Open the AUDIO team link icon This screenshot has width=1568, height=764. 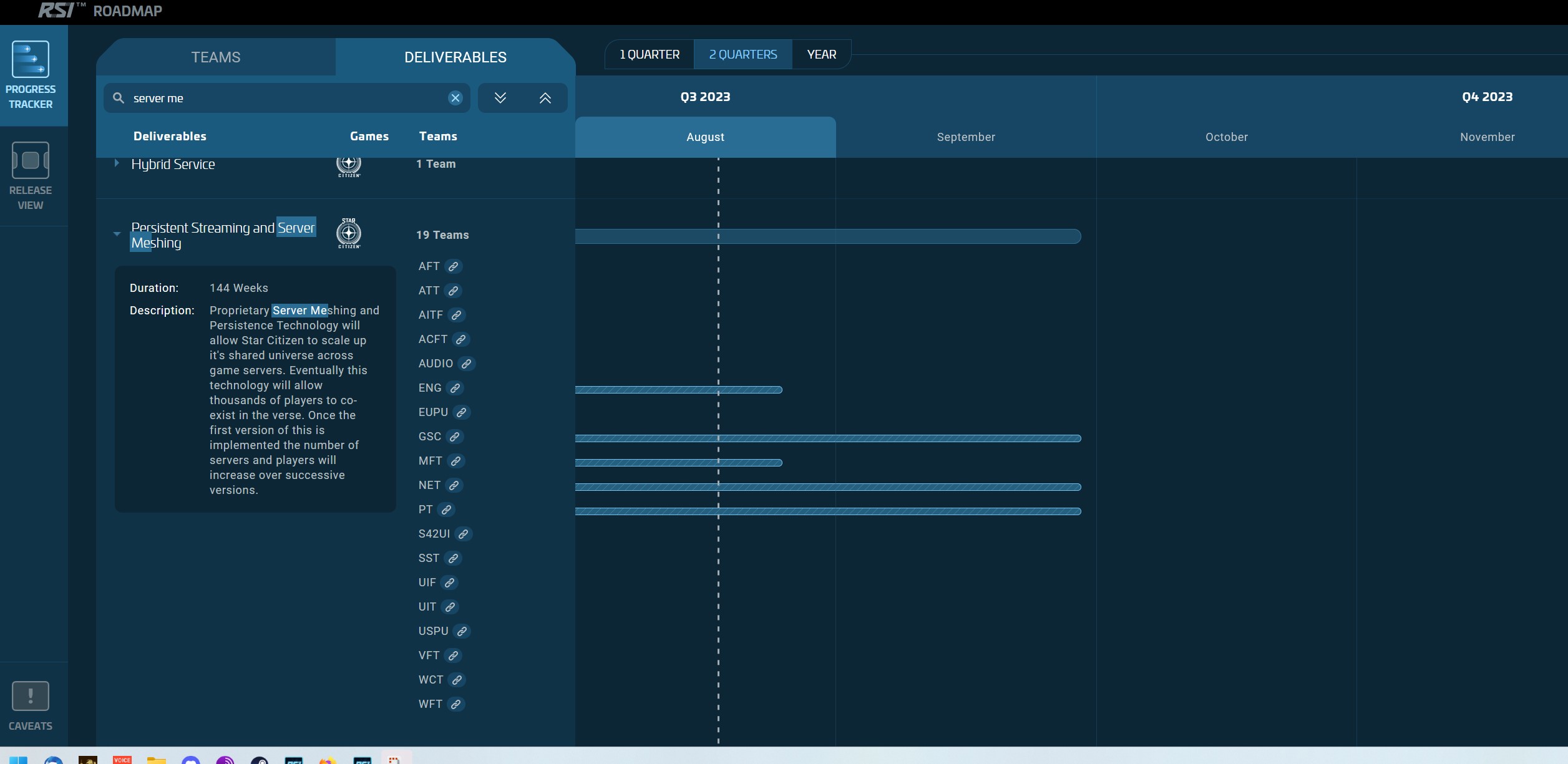(467, 364)
